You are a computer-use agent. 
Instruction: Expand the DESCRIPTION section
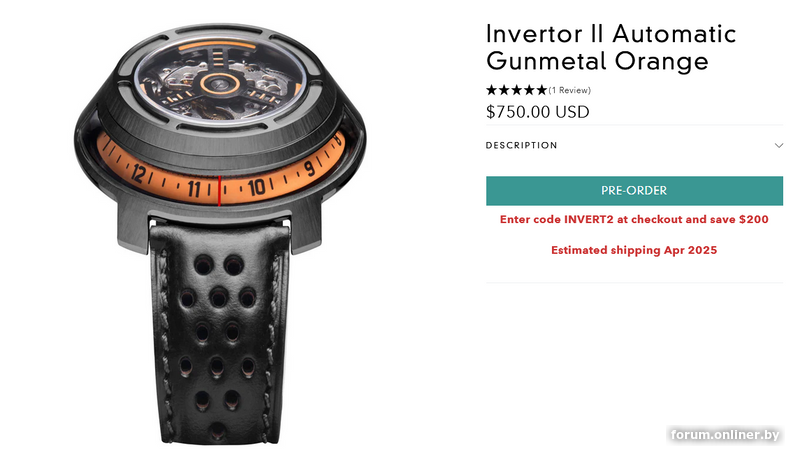coord(634,145)
